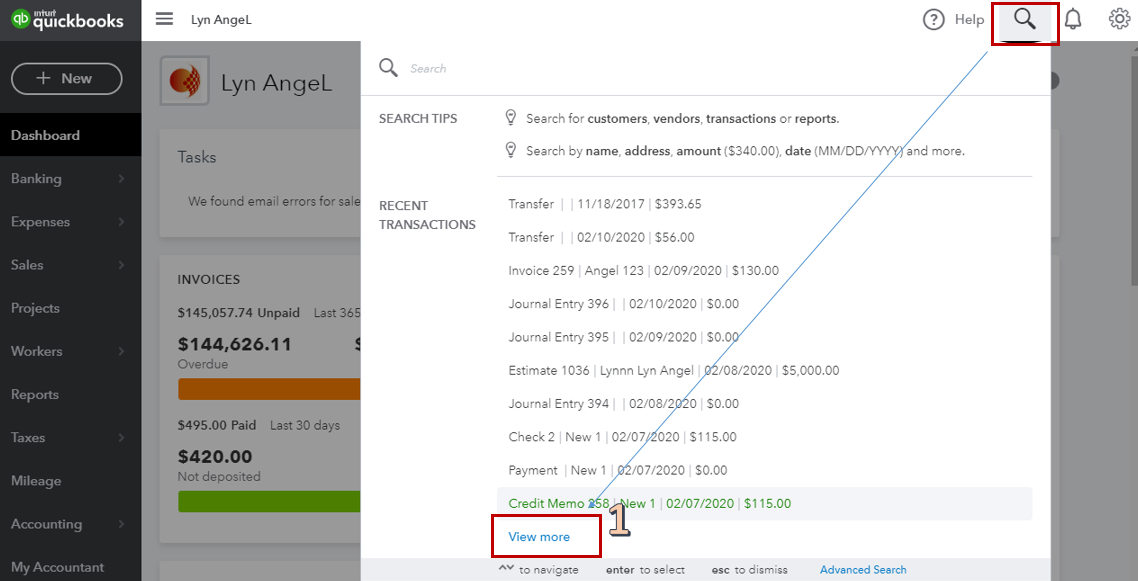The width and height of the screenshot is (1138, 581).
Task: Click the View more link
Action: pyautogui.click(x=539, y=537)
